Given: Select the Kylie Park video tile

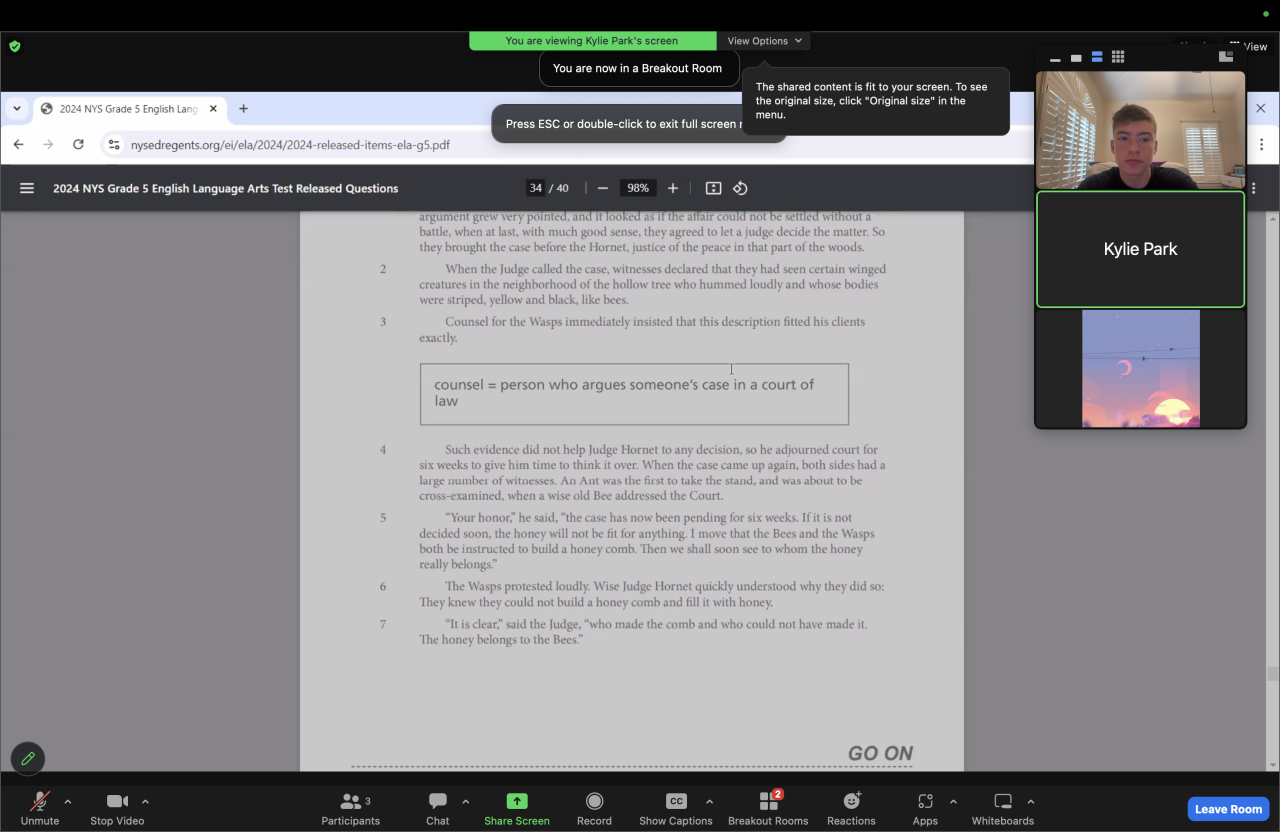Looking at the screenshot, I should (x=1141, y=249).
